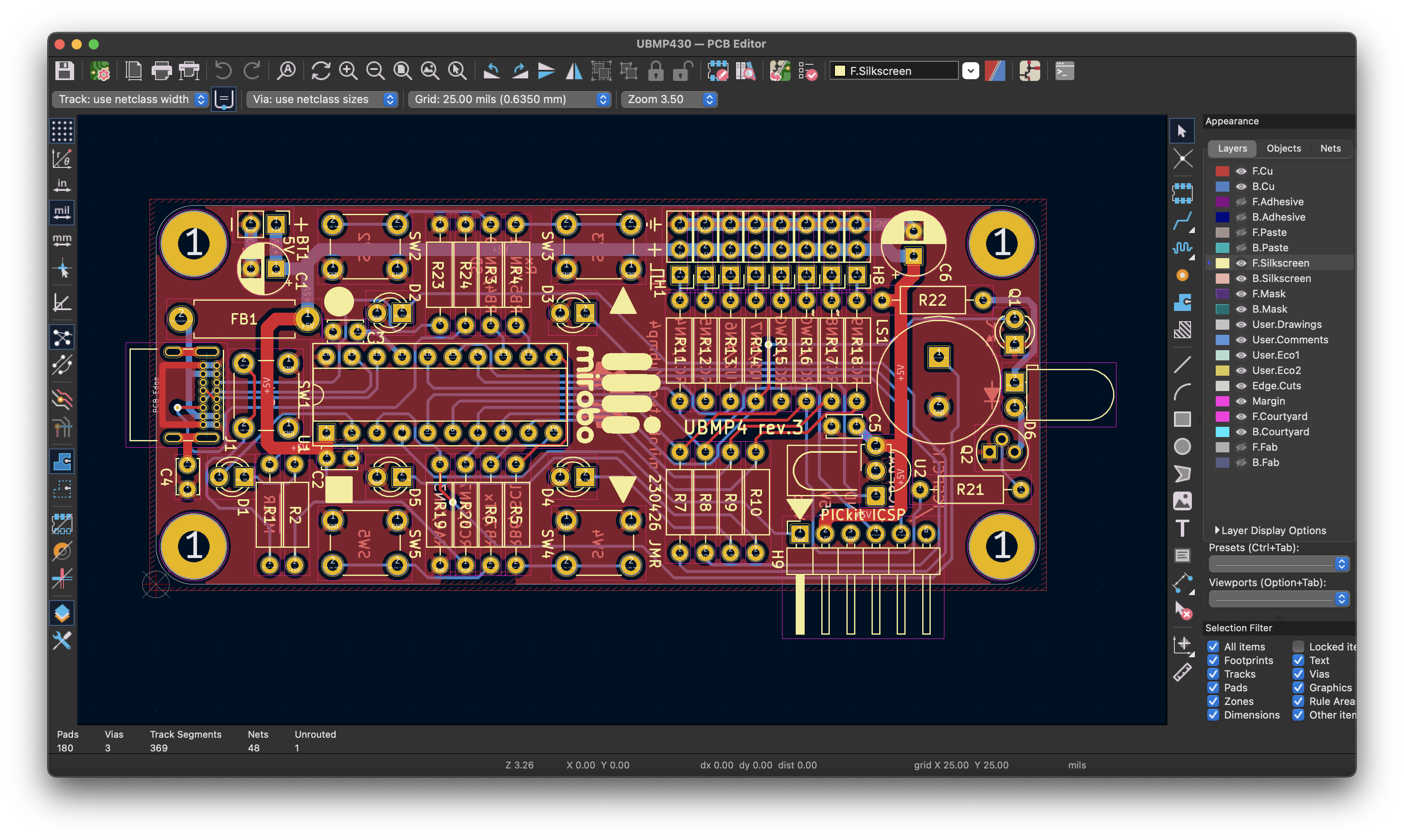
Task: Select the Route Tracks tool
Action: coord(1183,221)
